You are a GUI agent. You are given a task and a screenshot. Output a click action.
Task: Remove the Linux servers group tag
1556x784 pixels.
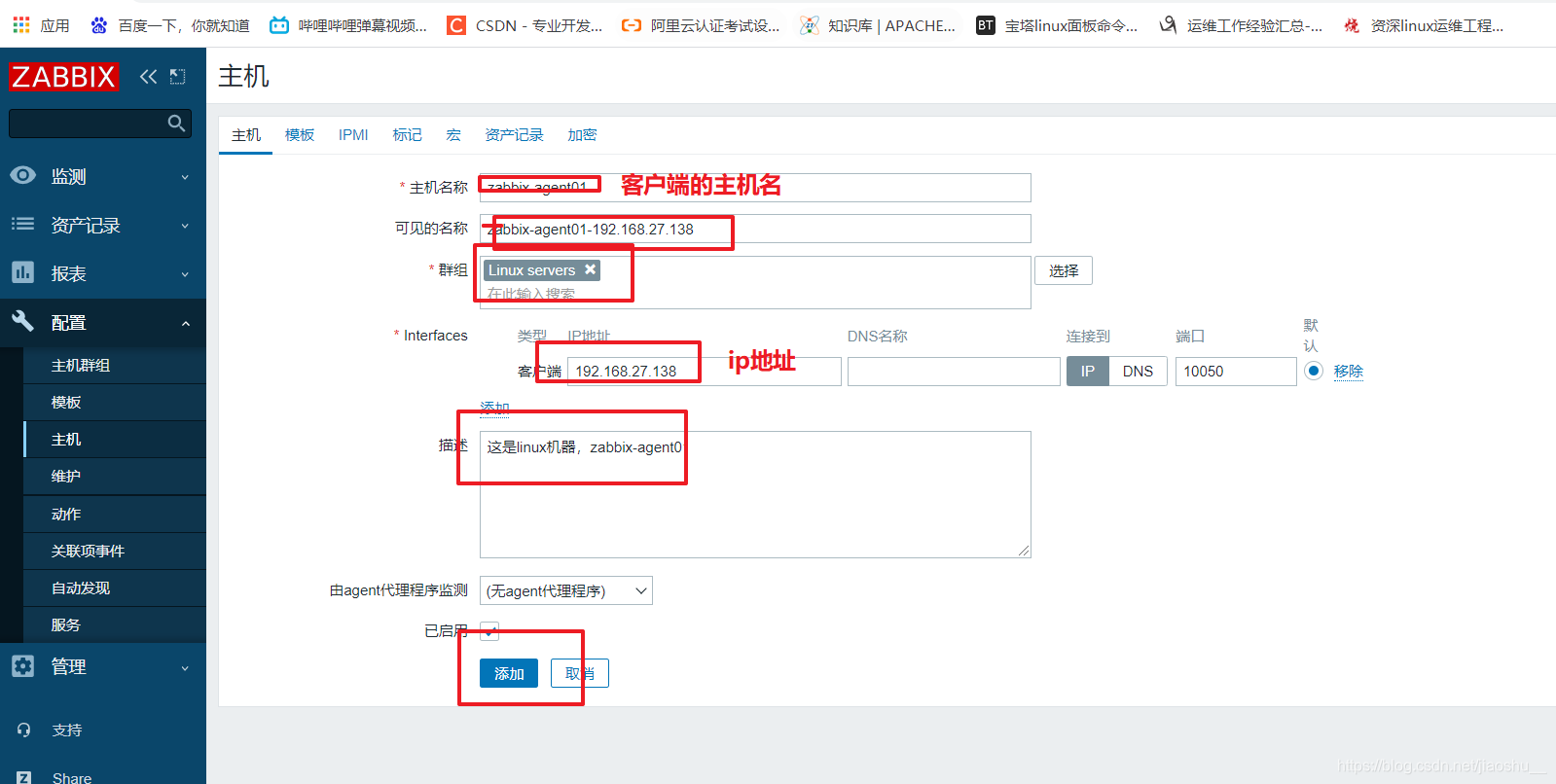pyautogui.click(x=590, y=269)
